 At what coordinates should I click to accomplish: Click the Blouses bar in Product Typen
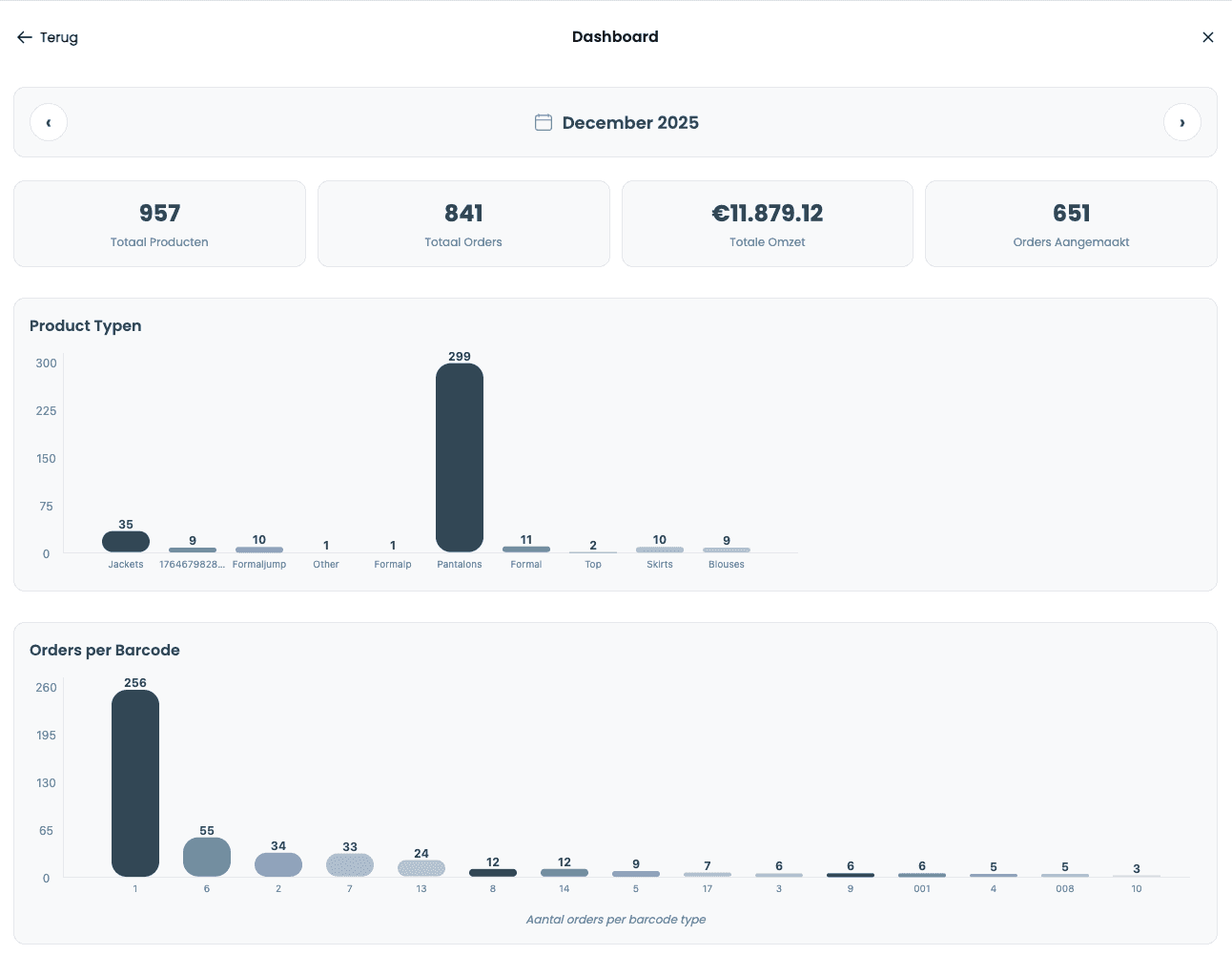tap(727, 550)
